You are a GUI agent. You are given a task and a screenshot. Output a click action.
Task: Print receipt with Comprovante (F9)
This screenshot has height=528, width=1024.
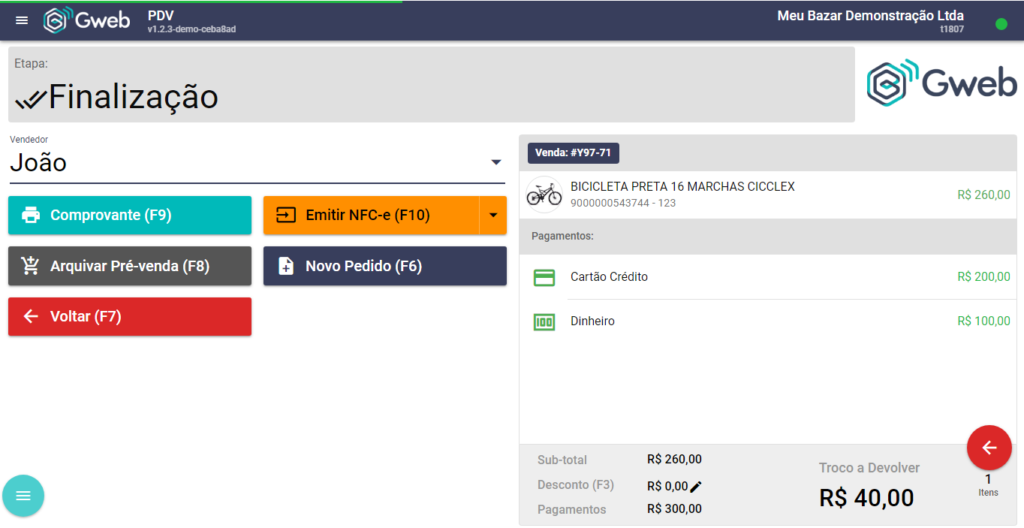(x=130, y=215)
